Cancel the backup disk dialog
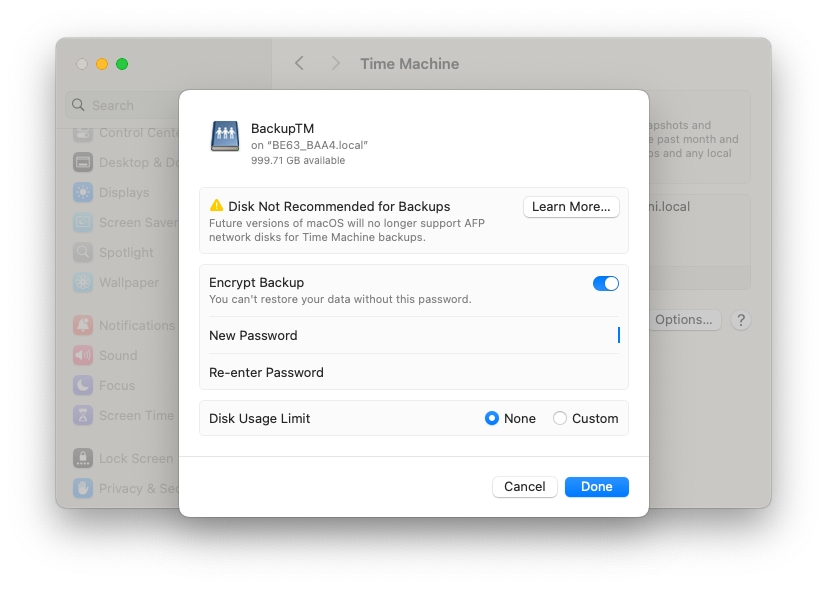Image resolution: width=827 pixels, height=591 pixels. point(525,487)
